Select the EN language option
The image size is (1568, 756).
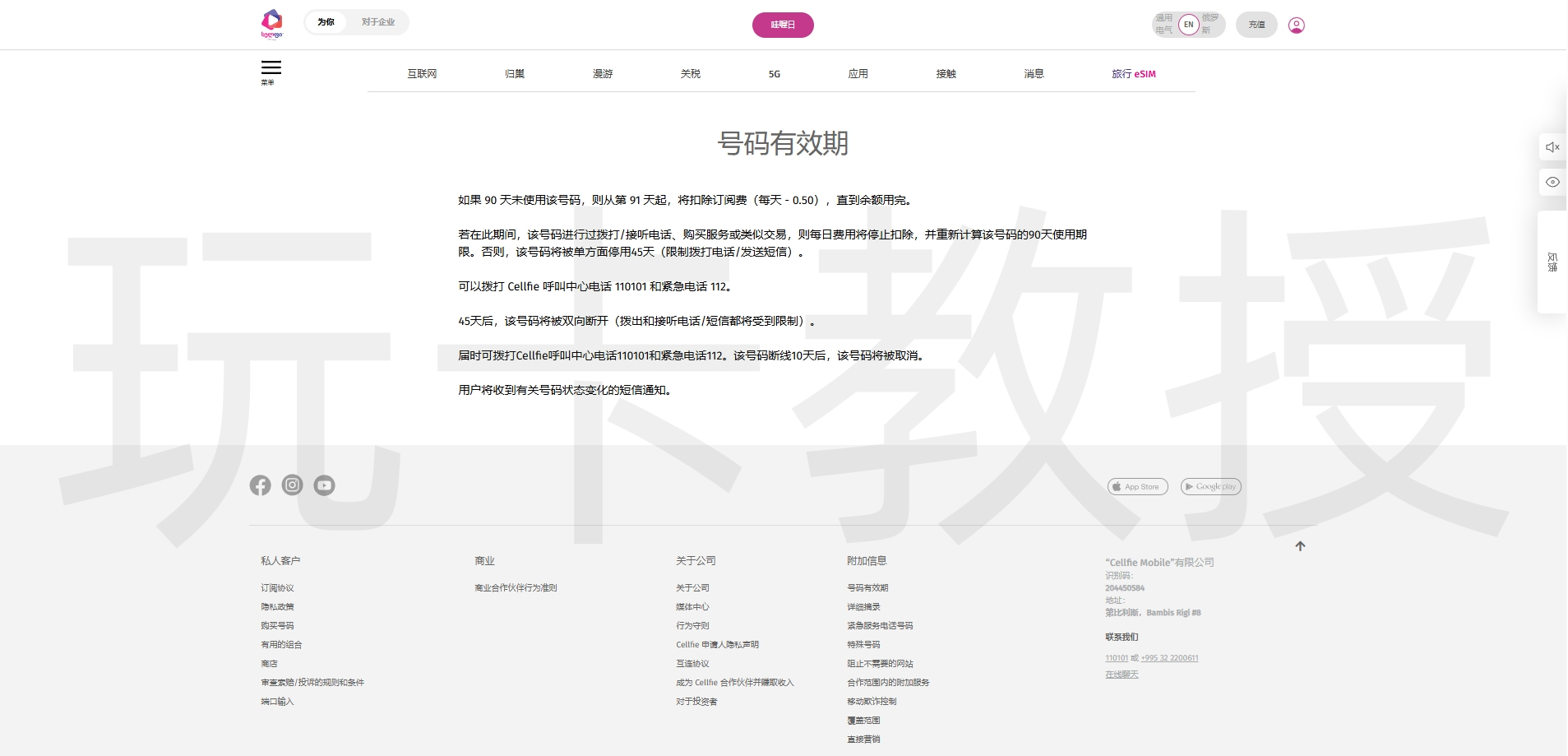(x=1188, y=25)
